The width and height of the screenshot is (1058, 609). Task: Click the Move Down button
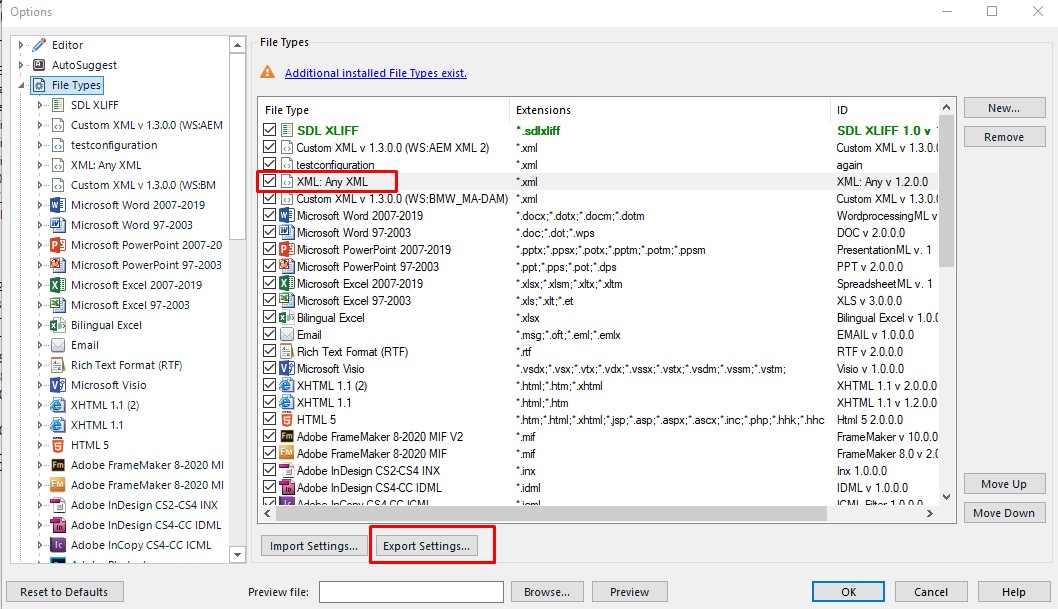1004,513
